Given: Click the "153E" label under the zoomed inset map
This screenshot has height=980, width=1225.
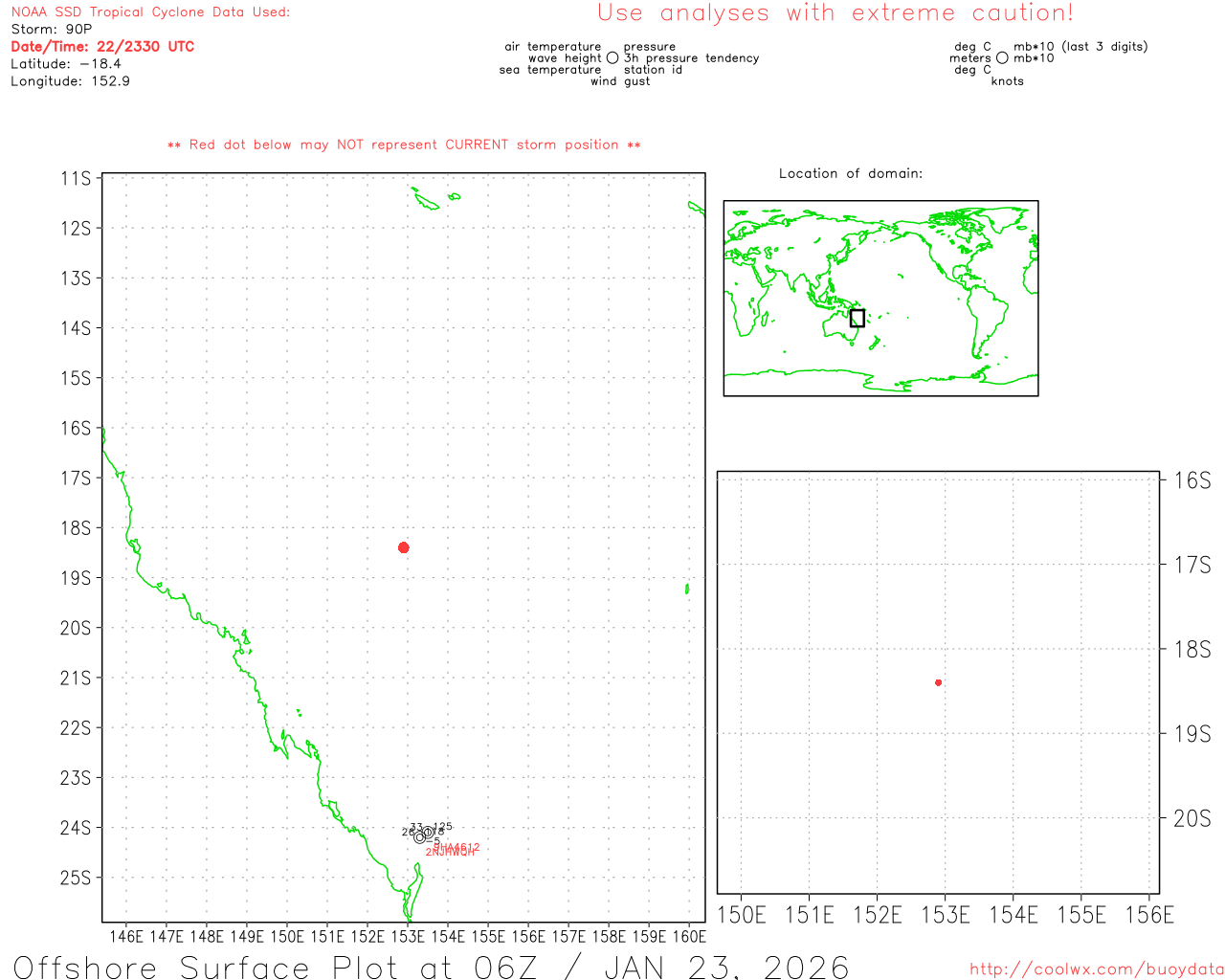Looking at the screenshot, I should pos(946,915).
